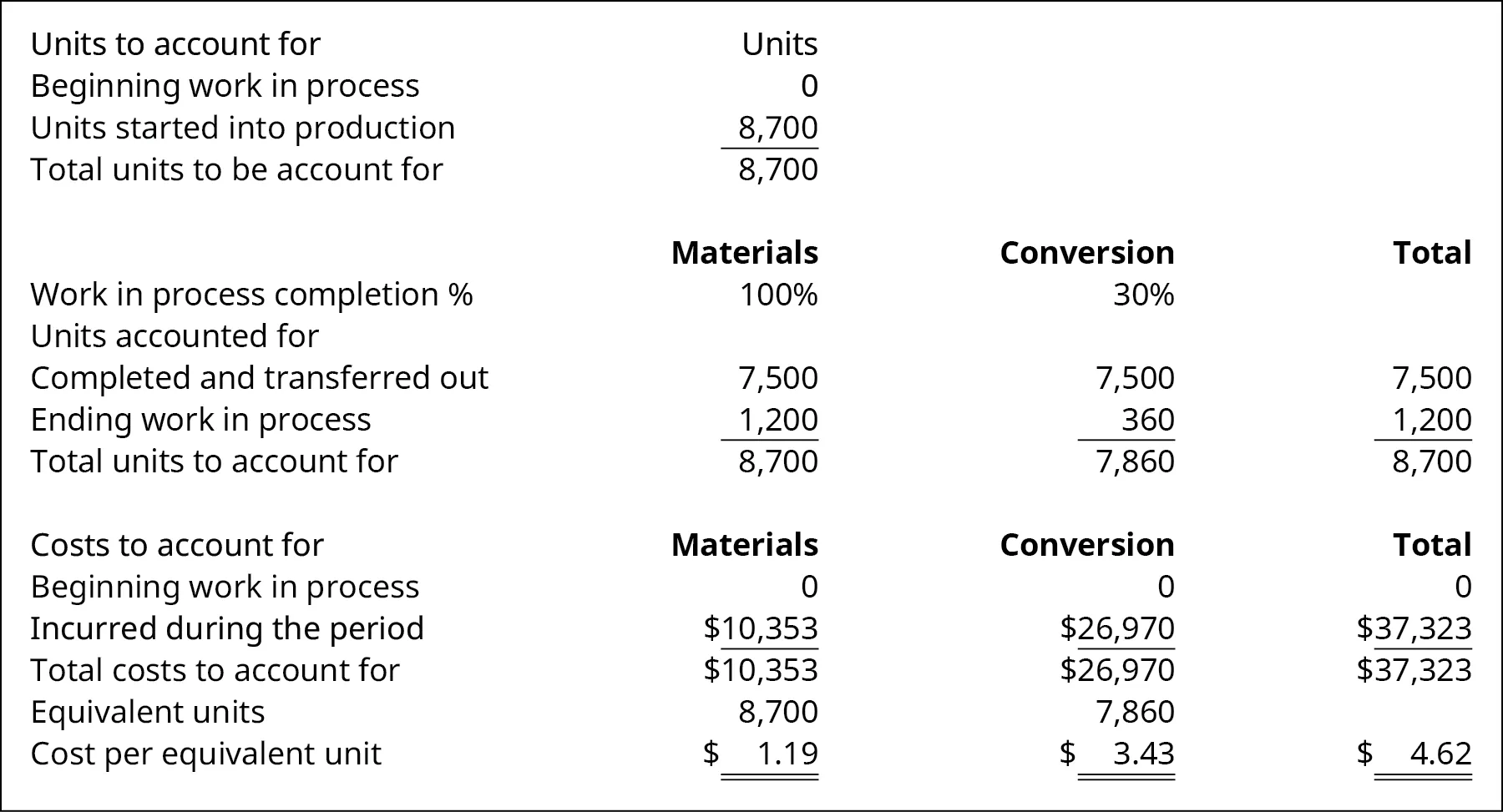The height and width of the screenshot is (812, 1503).
Task: Click the $3.43 conversion cost per unit
Action: click(1142, 754)
